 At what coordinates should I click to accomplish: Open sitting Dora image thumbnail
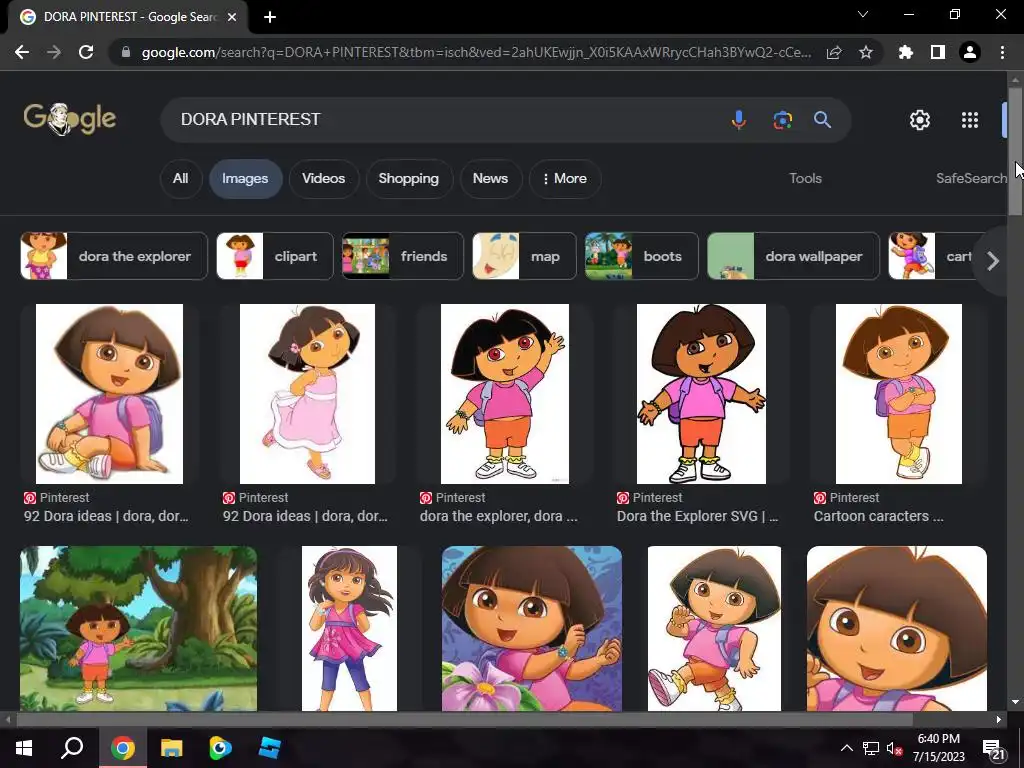coord(109,394)
